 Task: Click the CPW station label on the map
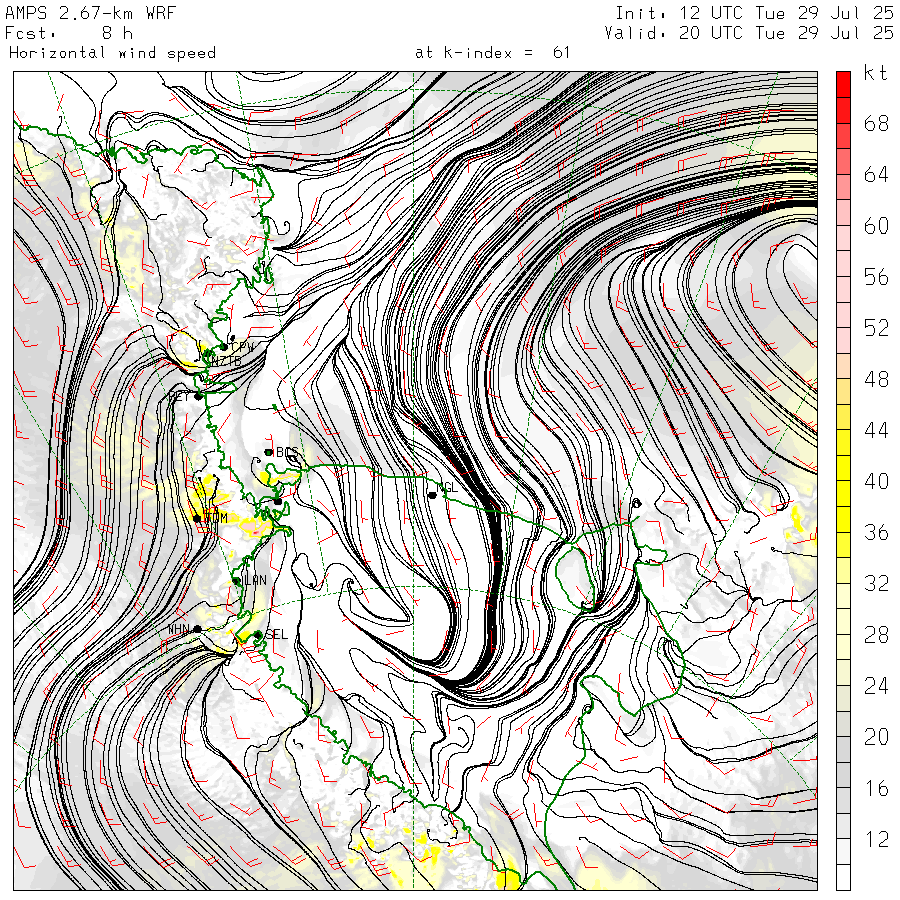[x=242, y=347]
